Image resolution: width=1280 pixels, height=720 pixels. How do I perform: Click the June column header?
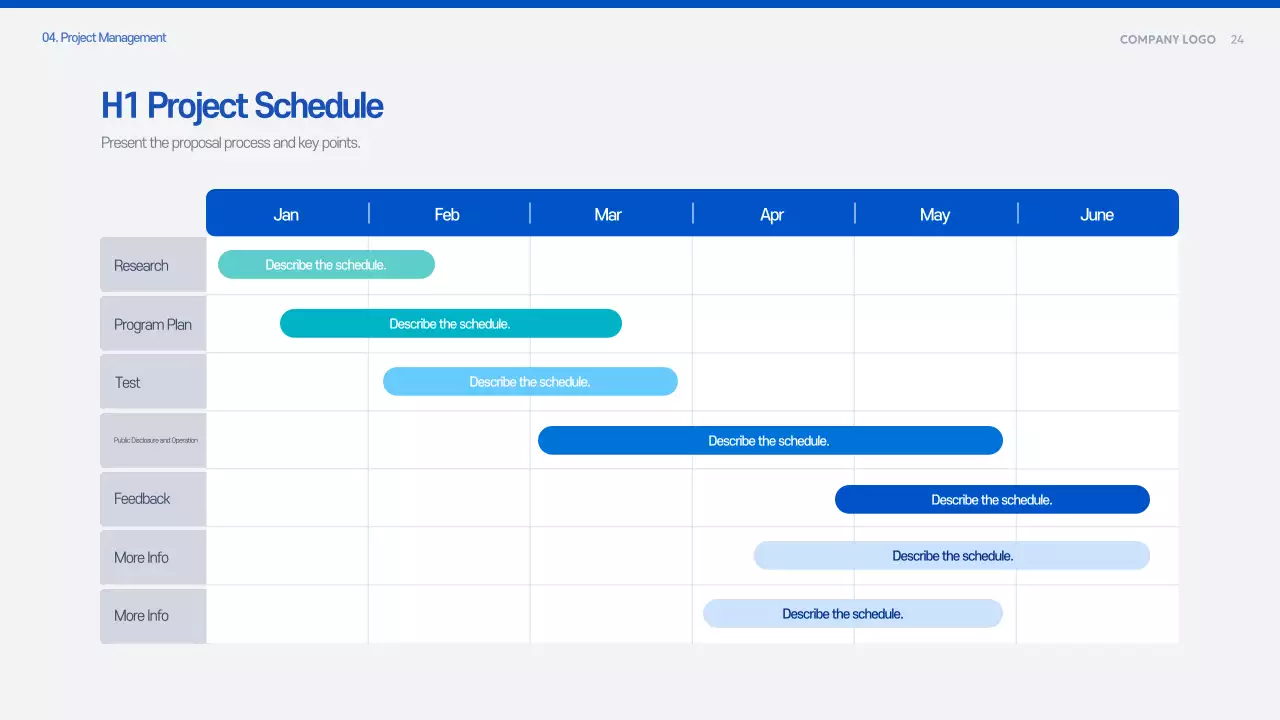[1097, 214]
